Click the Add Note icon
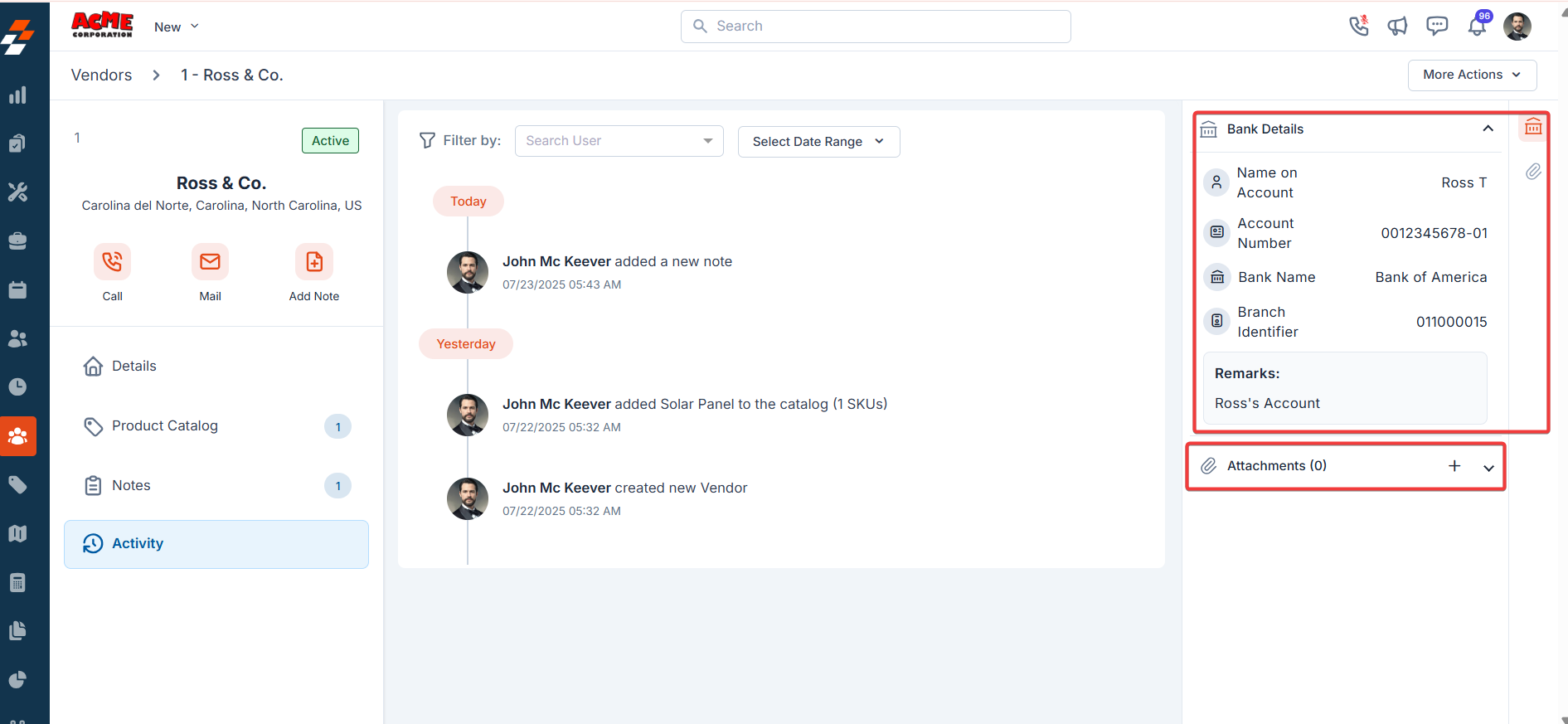Viewport: 1568px width, 724px height. pos(314,262)
